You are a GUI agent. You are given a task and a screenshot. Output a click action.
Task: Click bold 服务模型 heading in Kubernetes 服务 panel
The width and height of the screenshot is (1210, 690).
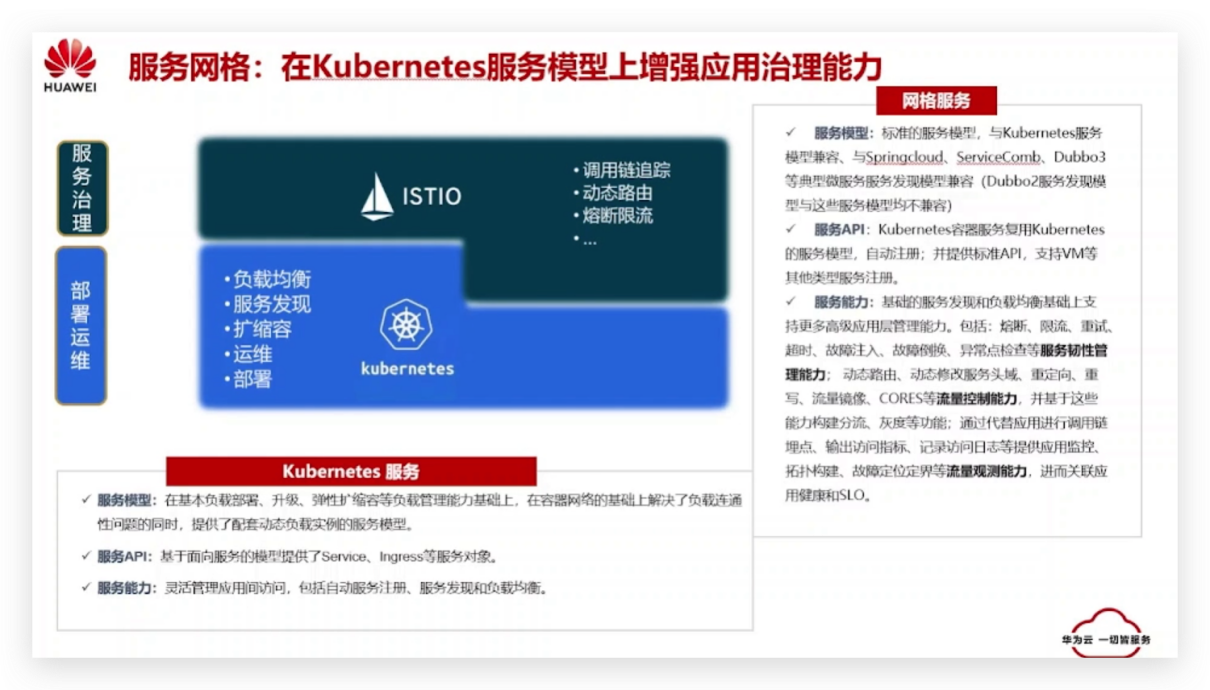pyautogui.click(x=125, y=500)
